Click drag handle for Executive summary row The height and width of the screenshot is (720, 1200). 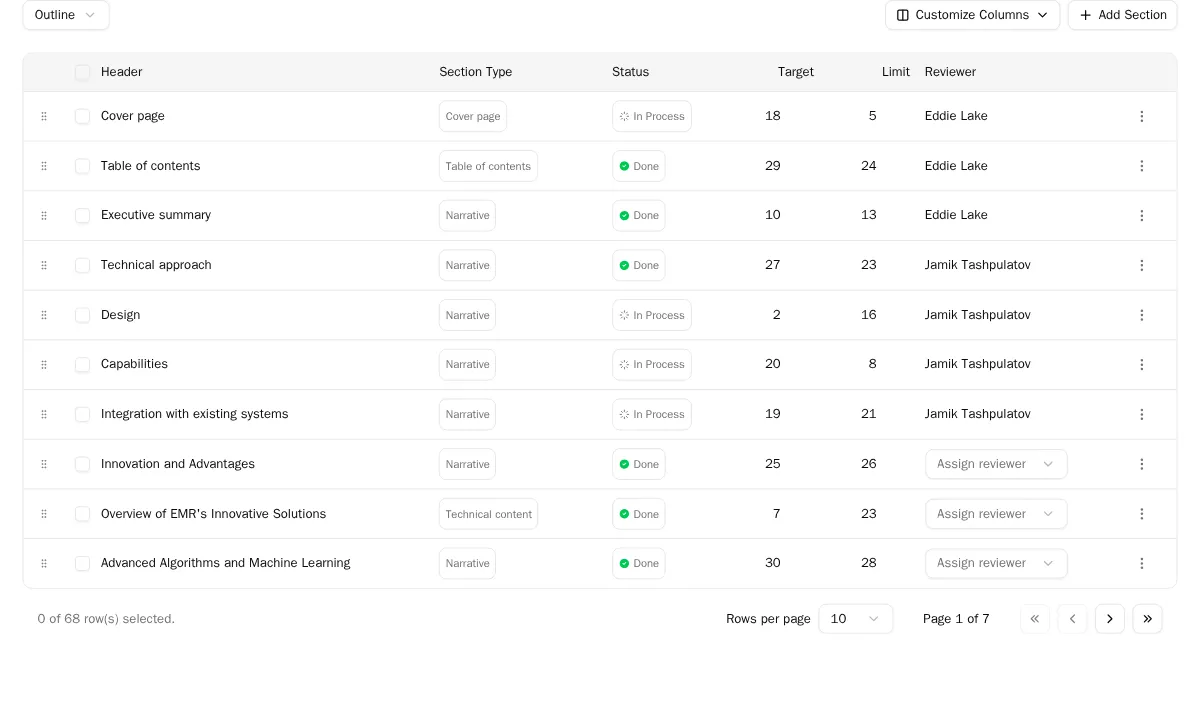[x=44, y=216]
